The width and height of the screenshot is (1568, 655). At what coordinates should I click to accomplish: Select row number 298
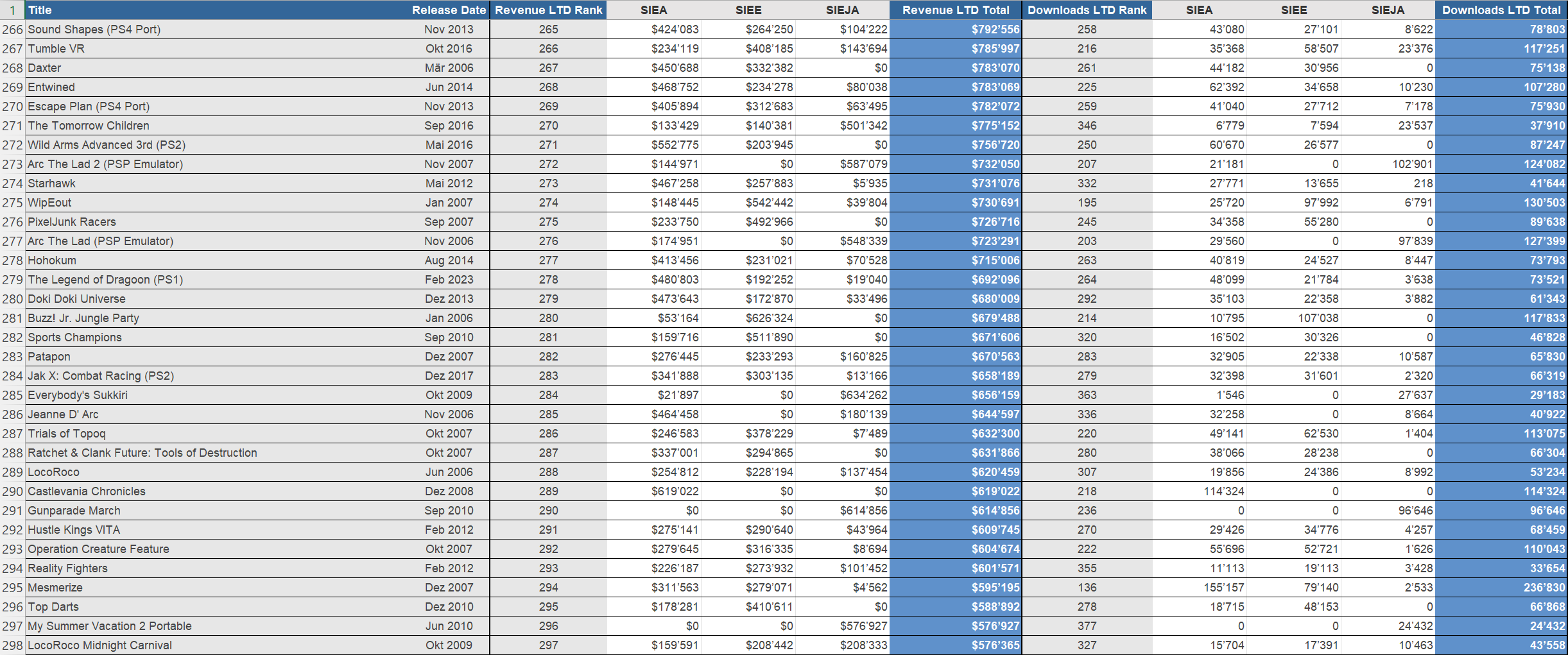tap(12, 645)
